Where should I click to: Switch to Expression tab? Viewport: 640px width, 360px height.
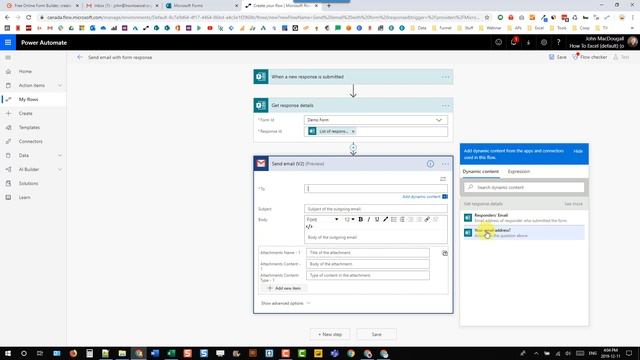click(x=519, y=171)
